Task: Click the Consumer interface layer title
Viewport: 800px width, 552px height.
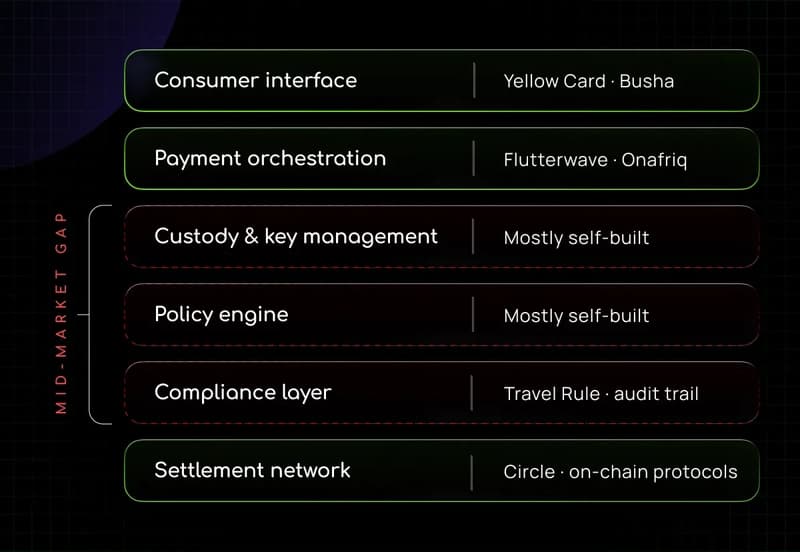Action: click(256, 80)
